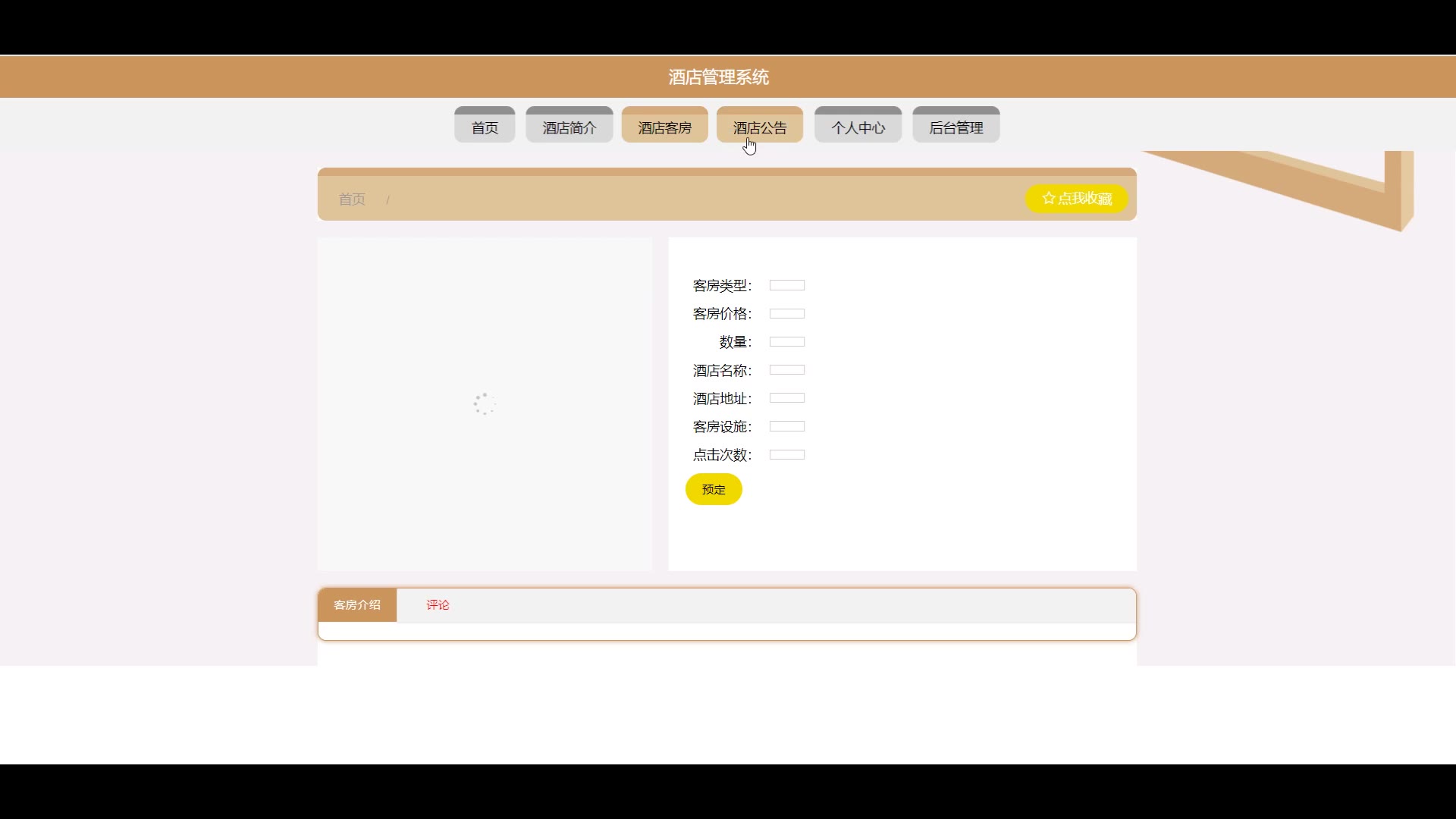Image resolution: width=1456 pixels, height=819 pixels.
Task: Select the 酒店公告 navigation tab
Action: pos(759,127)
